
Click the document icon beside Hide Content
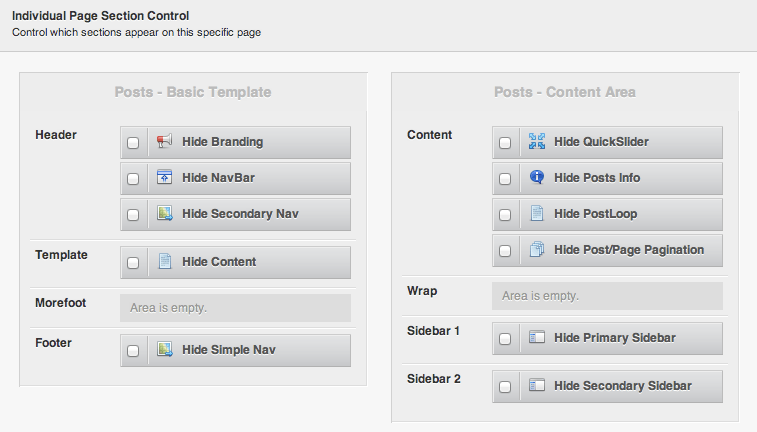[x=165, y=262]
